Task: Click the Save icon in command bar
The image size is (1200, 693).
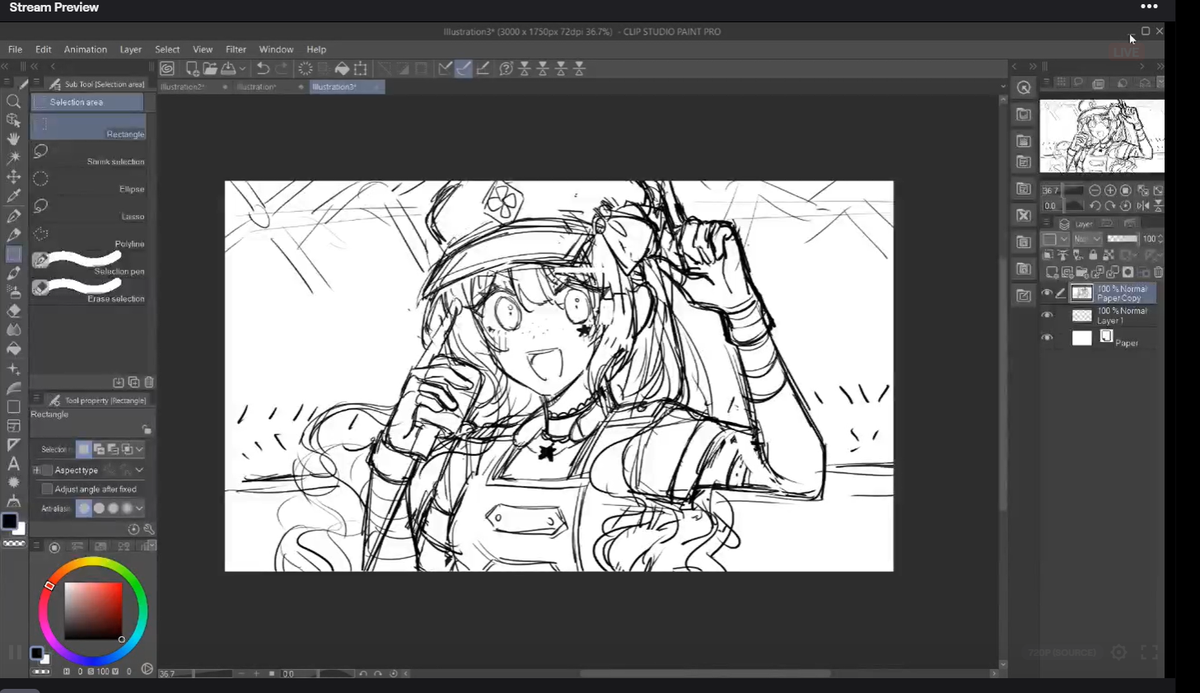Action: (228, 69)
